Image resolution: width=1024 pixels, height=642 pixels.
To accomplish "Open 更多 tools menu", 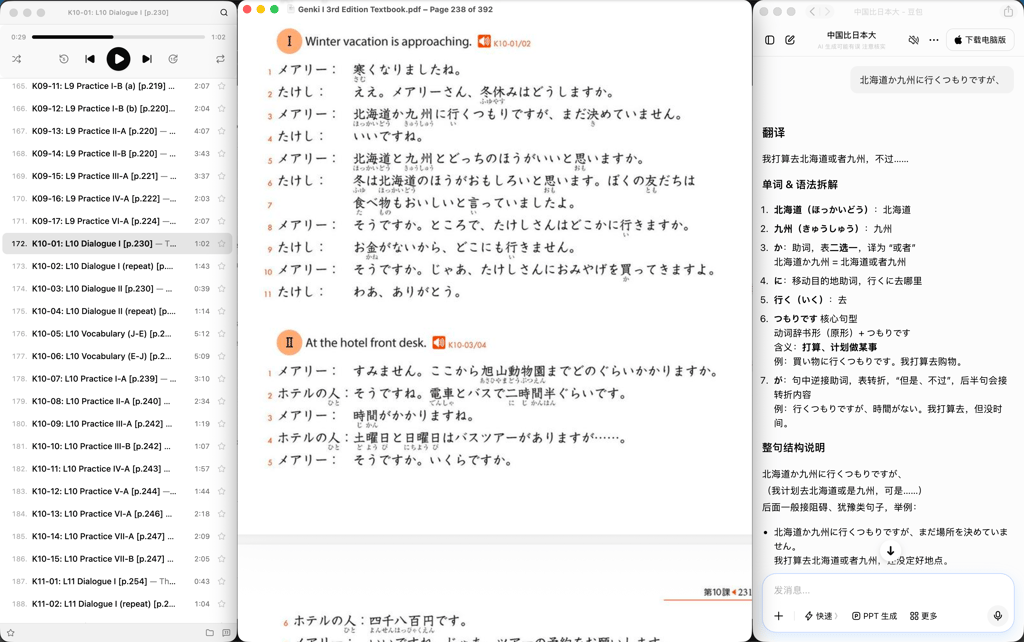I will 923,616.
